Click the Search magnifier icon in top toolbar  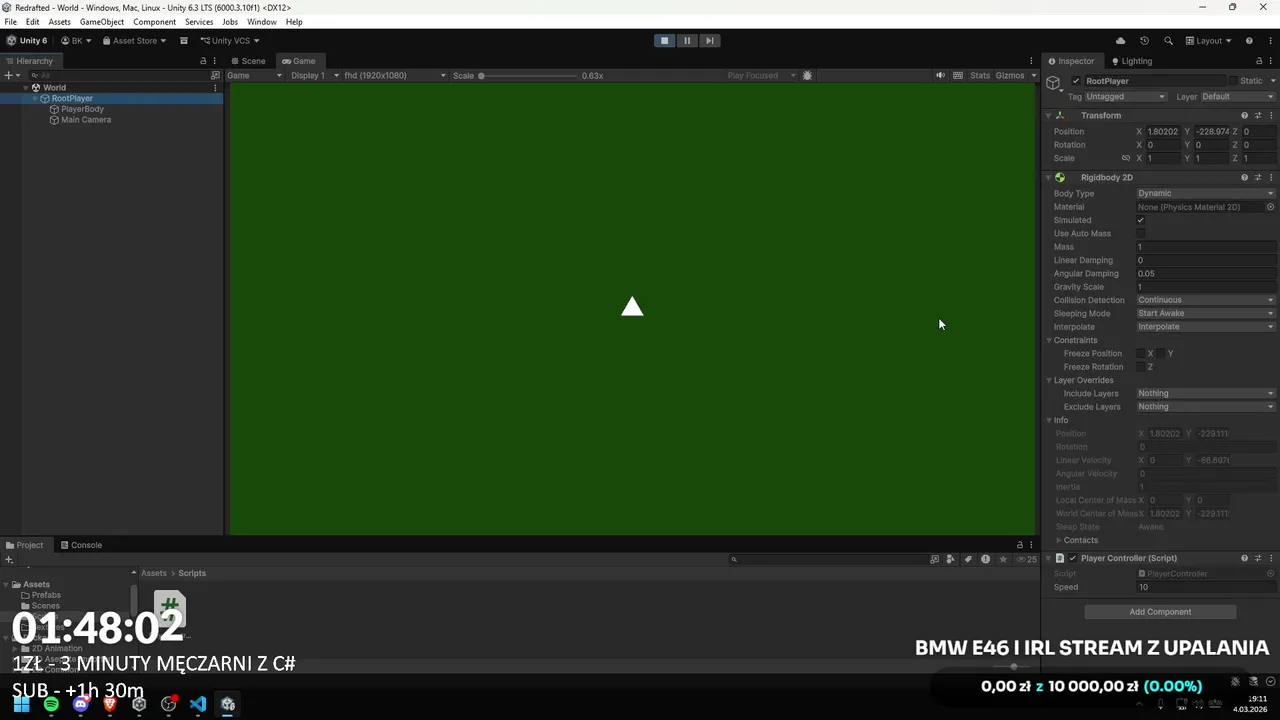click(1168, 41)
